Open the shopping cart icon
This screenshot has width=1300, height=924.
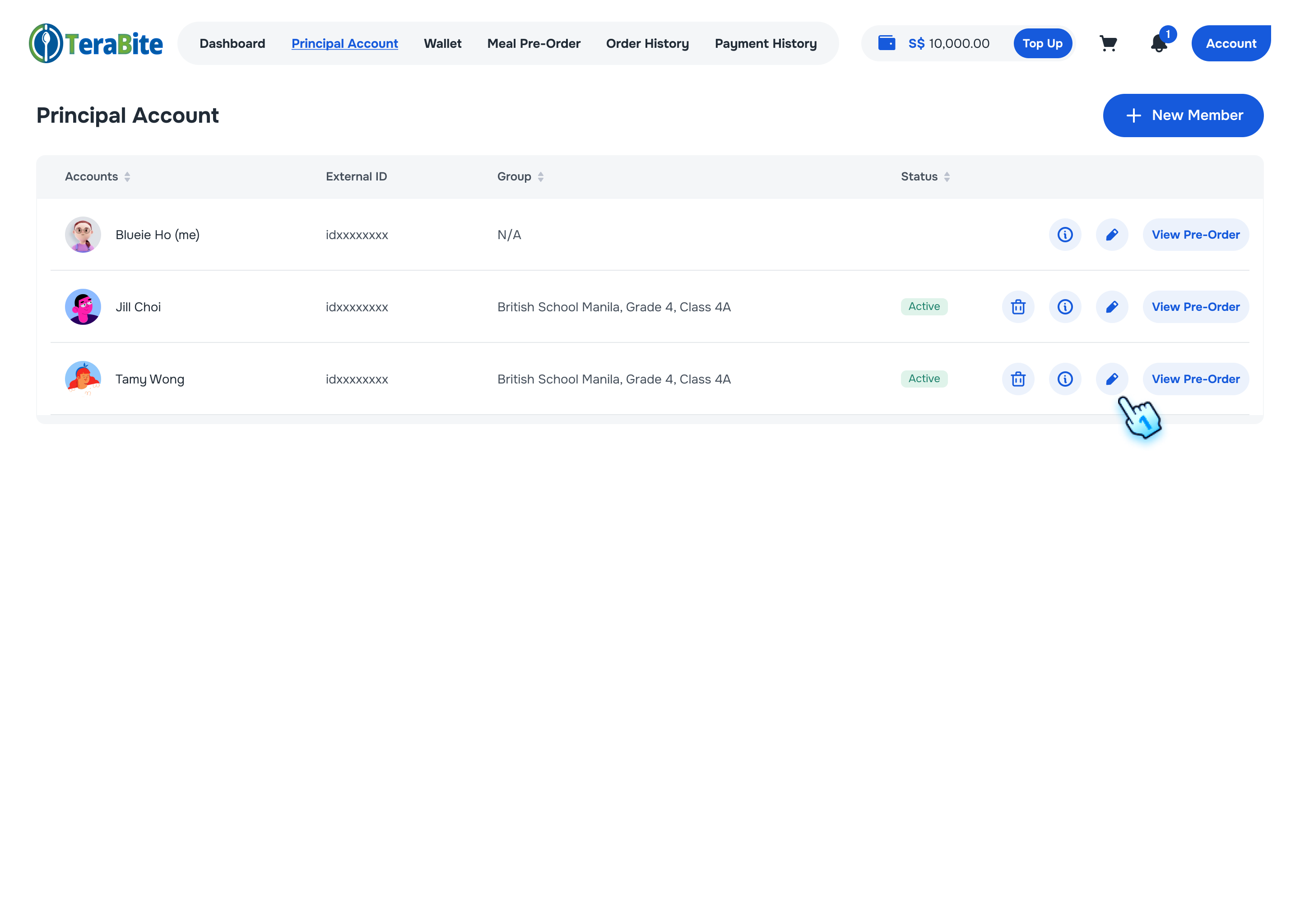(x=1108, y=43)
